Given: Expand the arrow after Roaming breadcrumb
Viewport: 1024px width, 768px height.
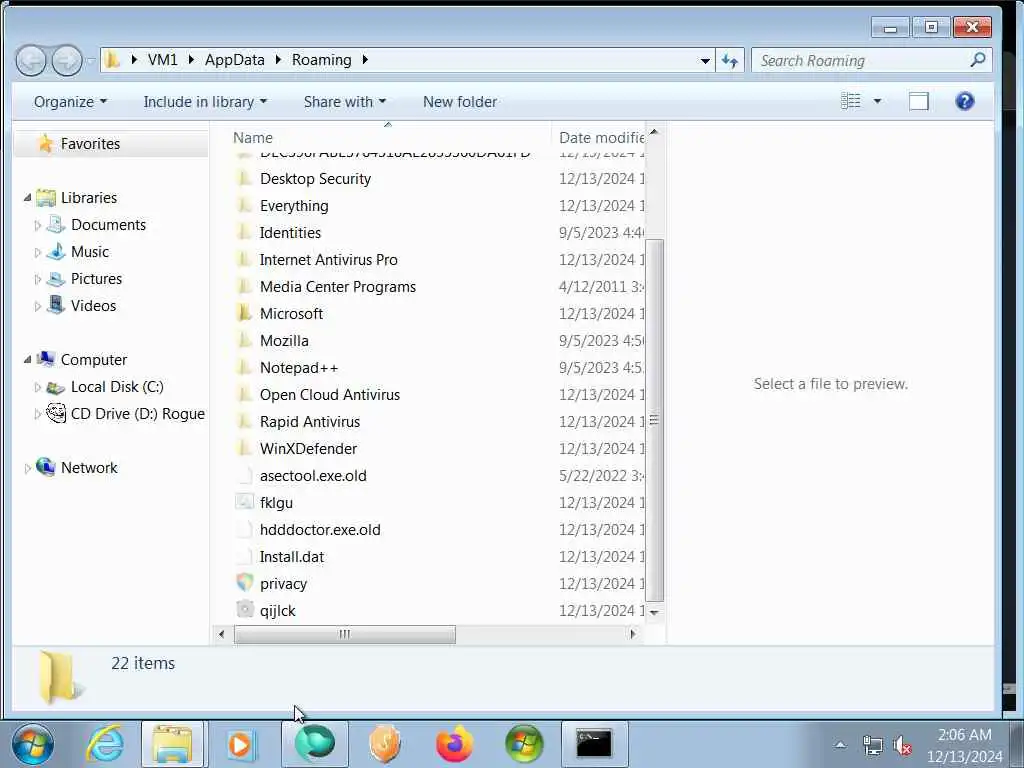Looking at the screenshot, I should (365, 60).
